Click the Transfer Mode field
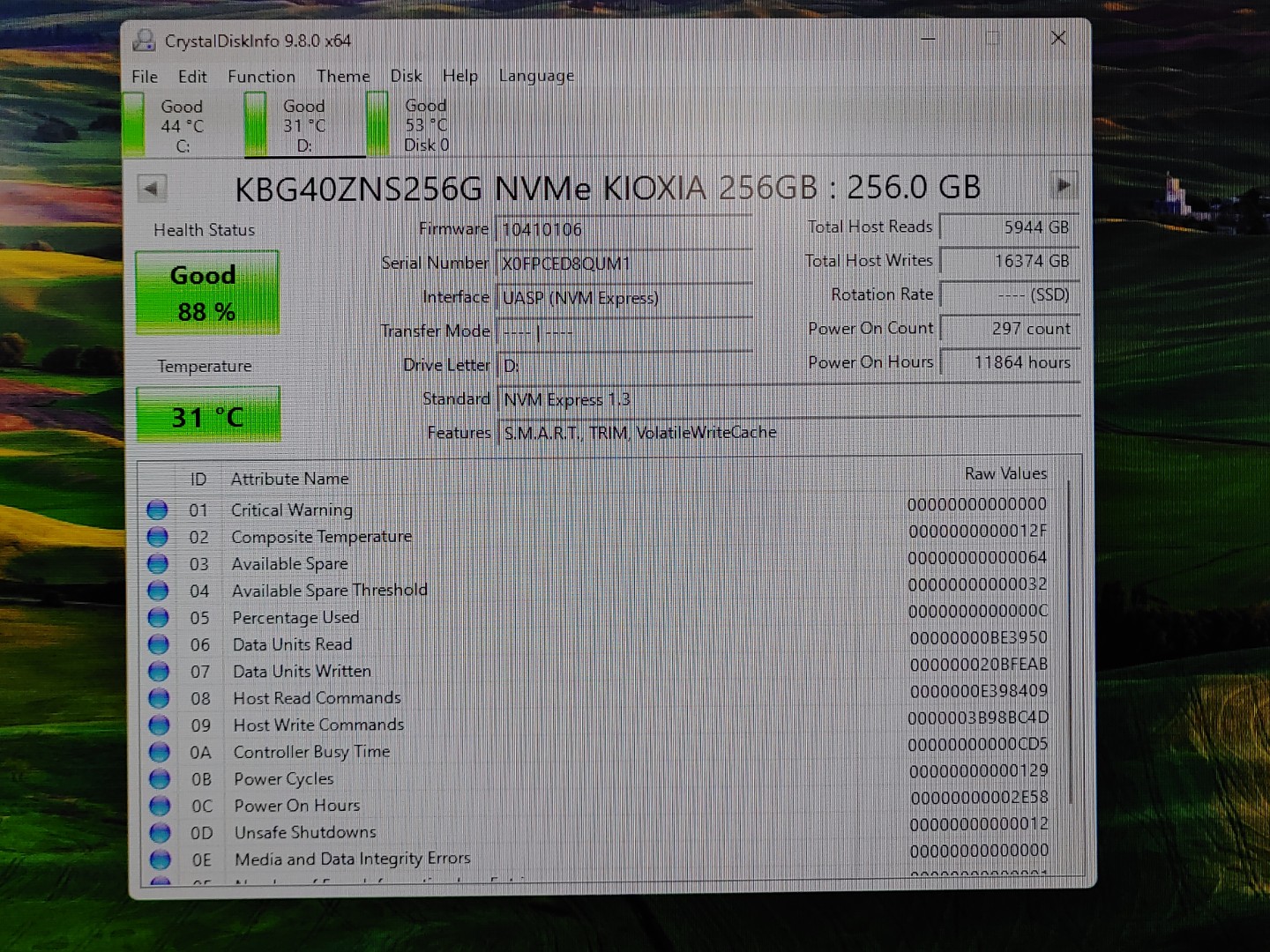 click(624, 332)
